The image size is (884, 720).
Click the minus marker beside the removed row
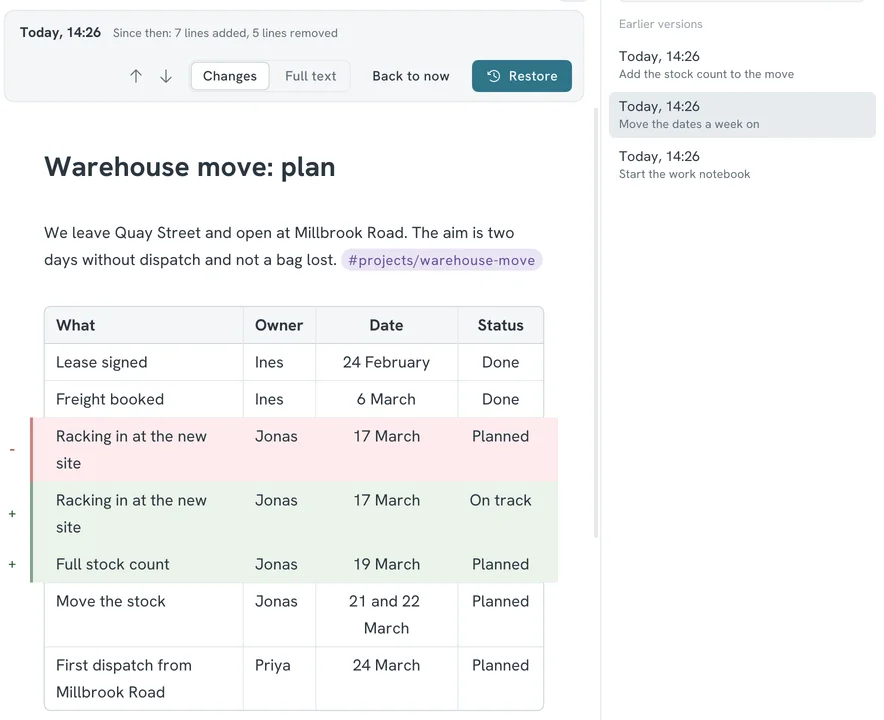(12, 450)
